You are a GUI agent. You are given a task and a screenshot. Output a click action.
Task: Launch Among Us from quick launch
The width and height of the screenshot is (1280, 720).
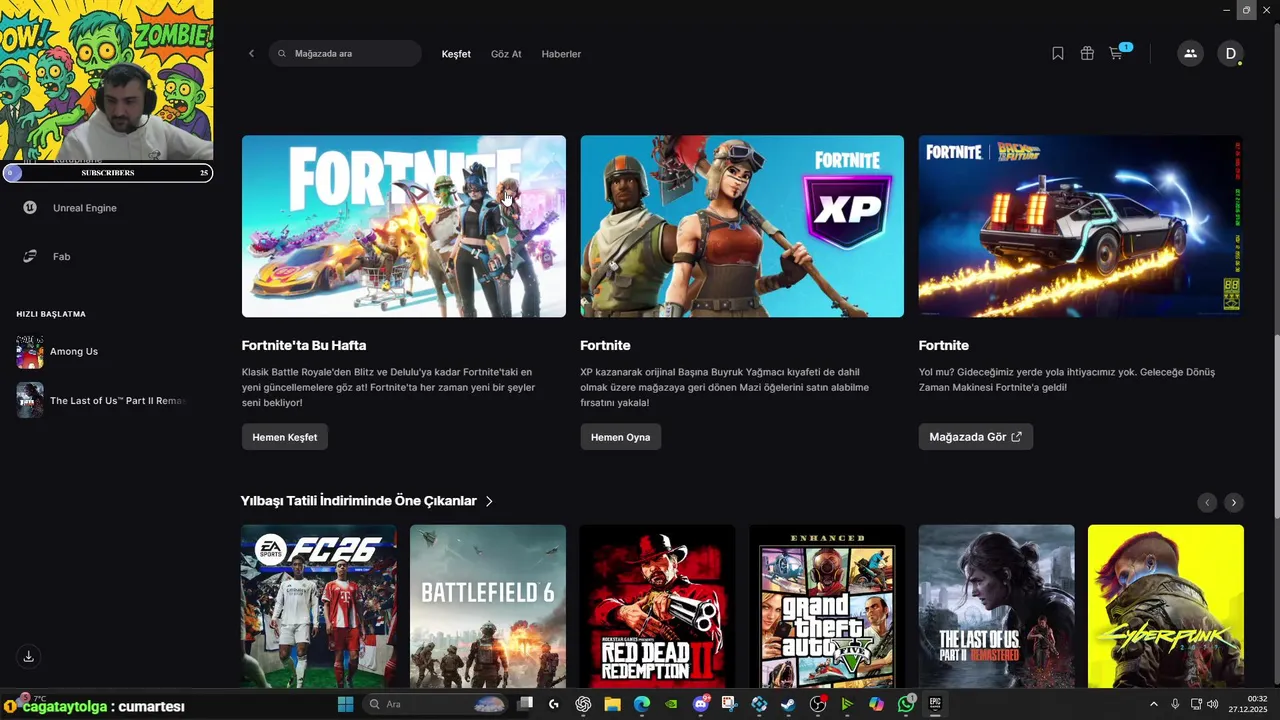58,352
